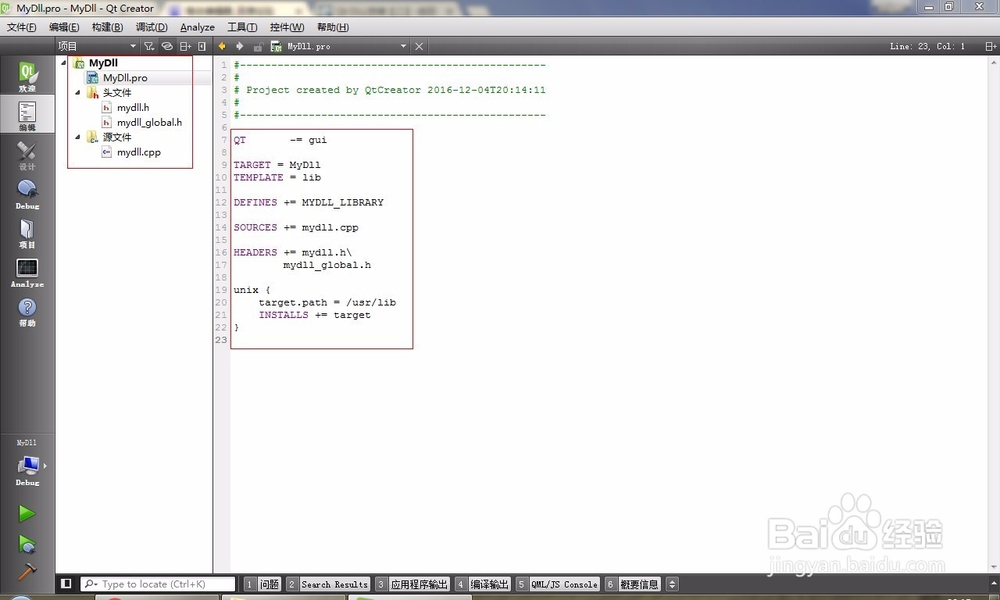Viewport: 1000px width, 600px height.
Task: Synchronize project tree with editor
Action: [x=167, y=46]
